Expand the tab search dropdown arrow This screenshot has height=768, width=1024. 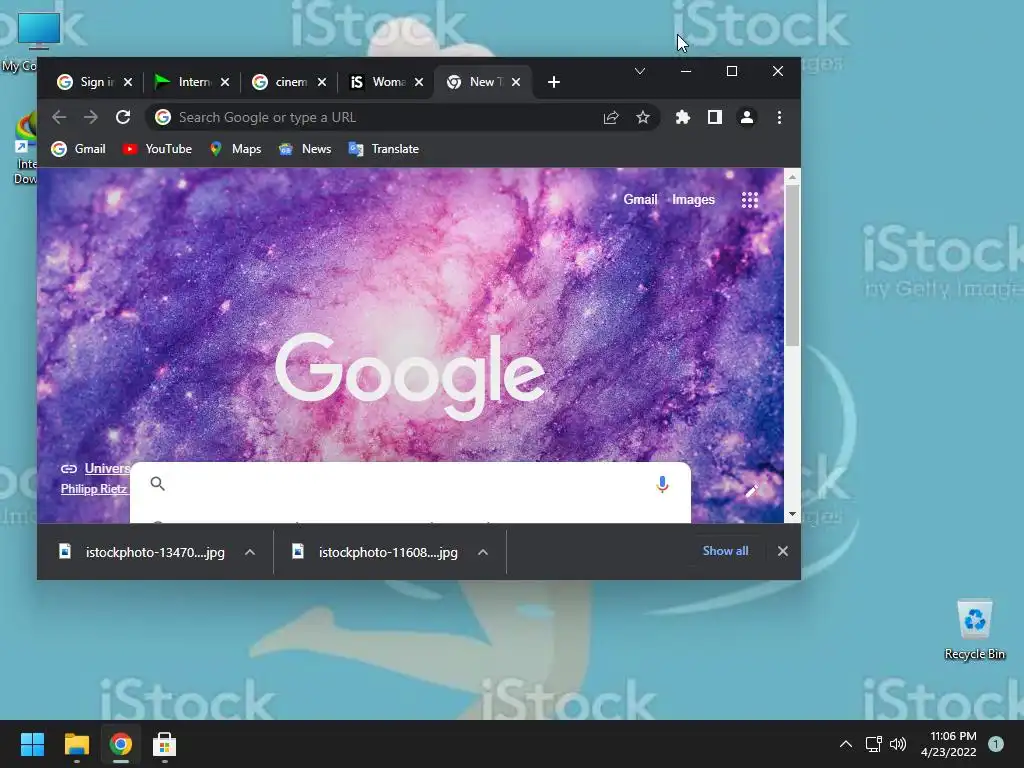(640, 71)
